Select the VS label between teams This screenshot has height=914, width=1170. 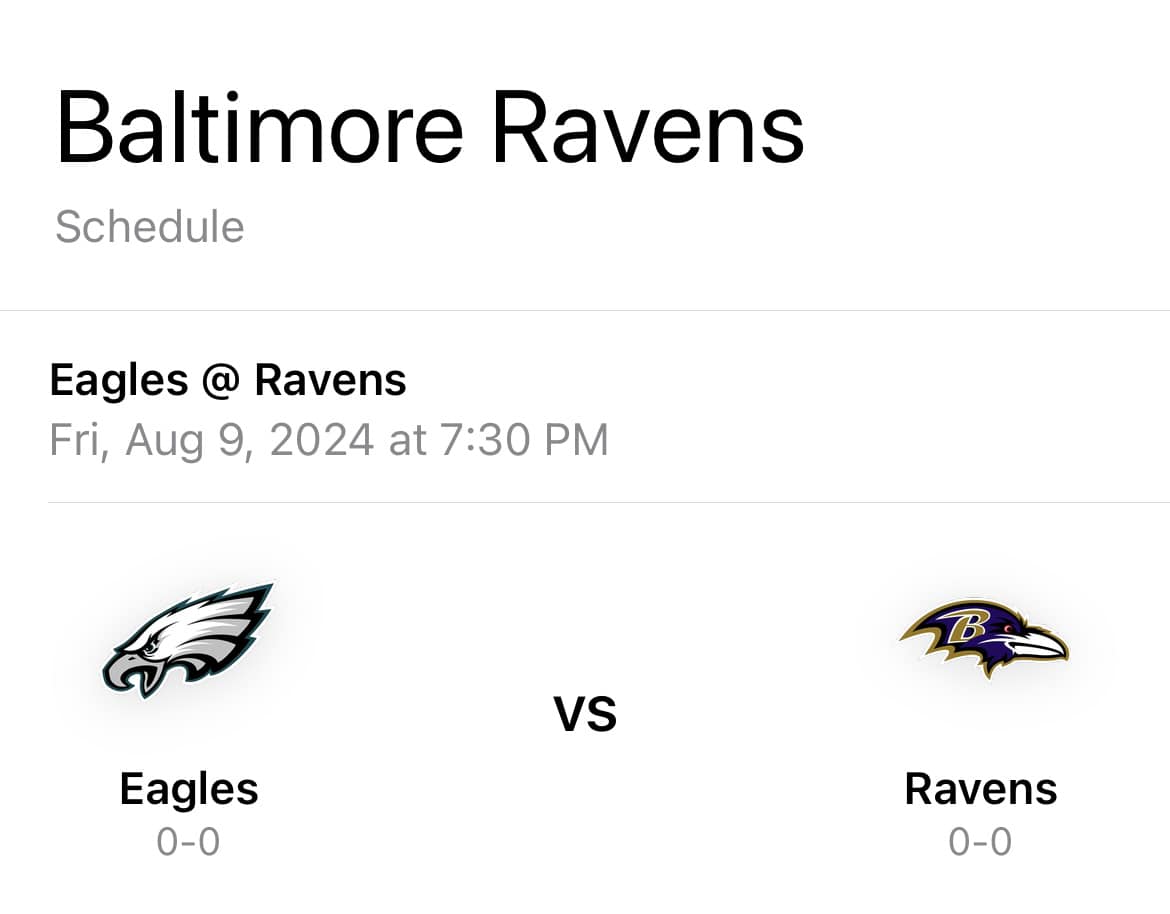pos(585,714)
